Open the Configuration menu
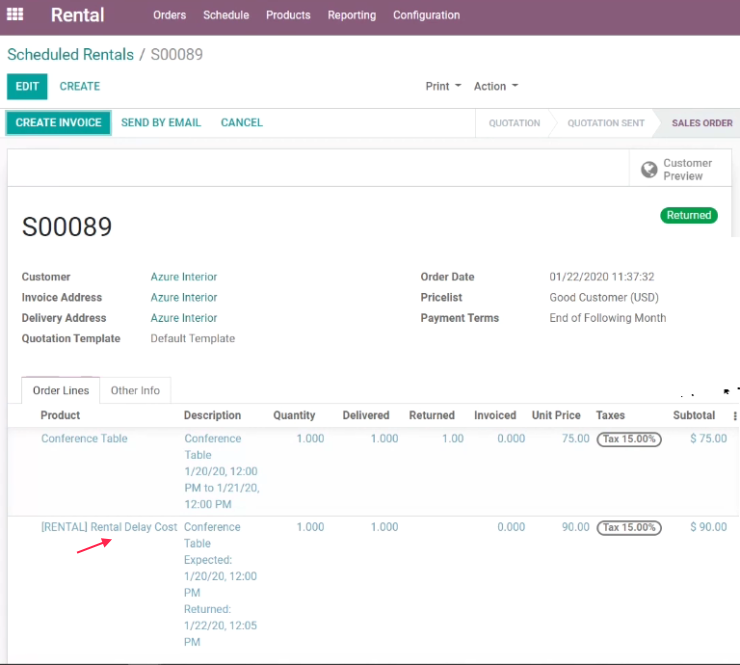Screen dimensions: 740x665 click(427, 15)
